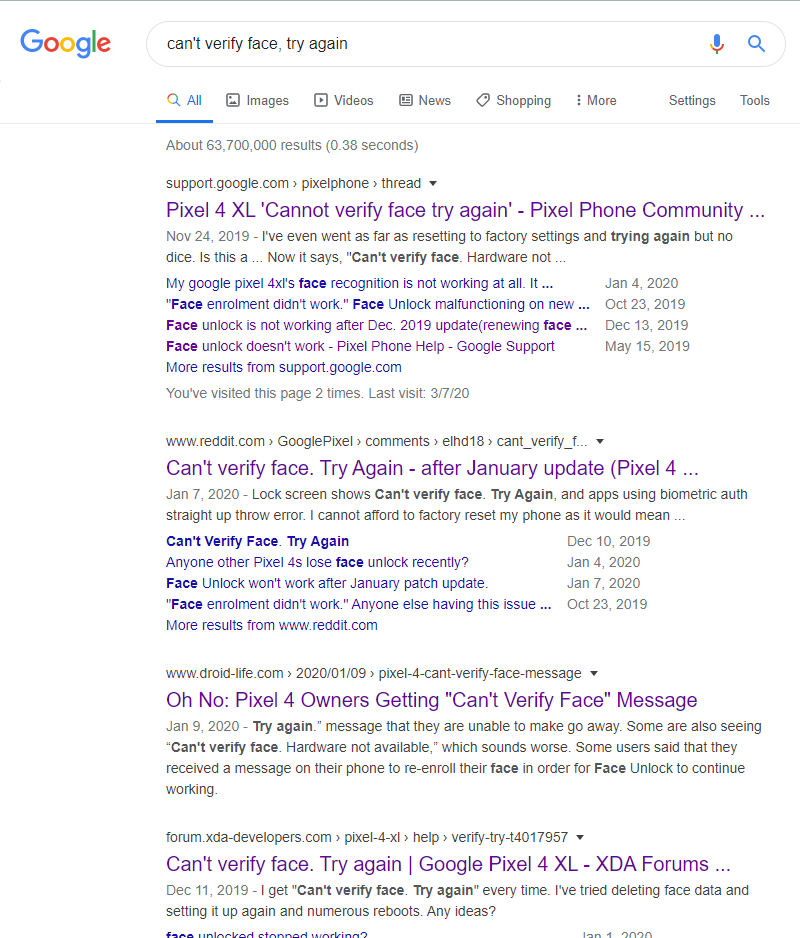Expand droid-life.com result dropdown arrow
The image size is (800, 938).
[593, 674]
